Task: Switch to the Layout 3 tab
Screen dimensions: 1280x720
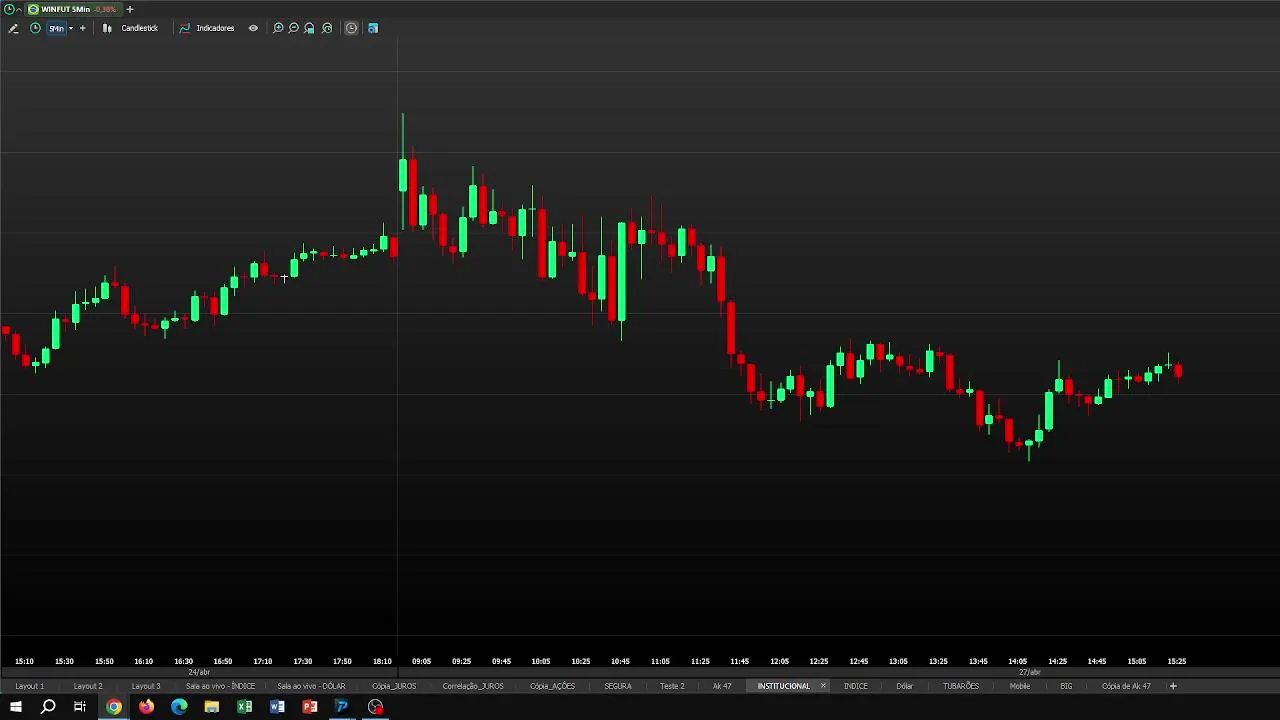Action: pos(146,686)
